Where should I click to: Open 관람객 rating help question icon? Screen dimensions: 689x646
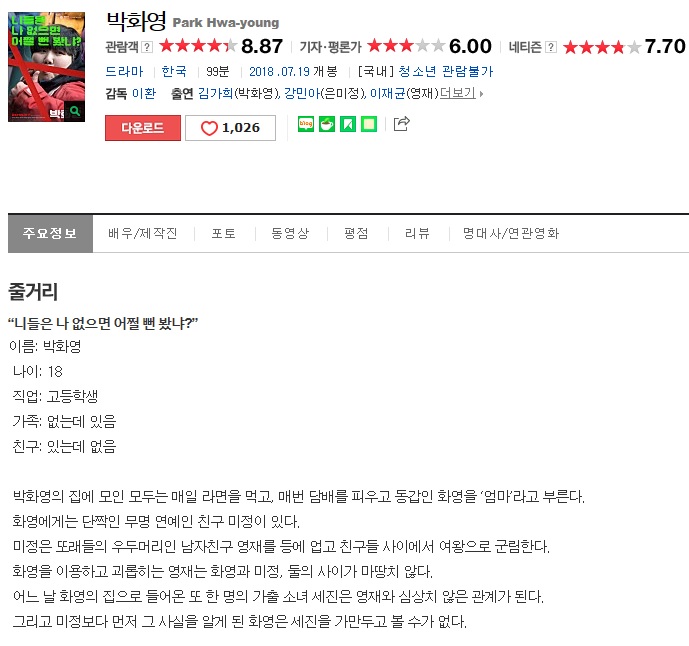(x=148, y=47)
